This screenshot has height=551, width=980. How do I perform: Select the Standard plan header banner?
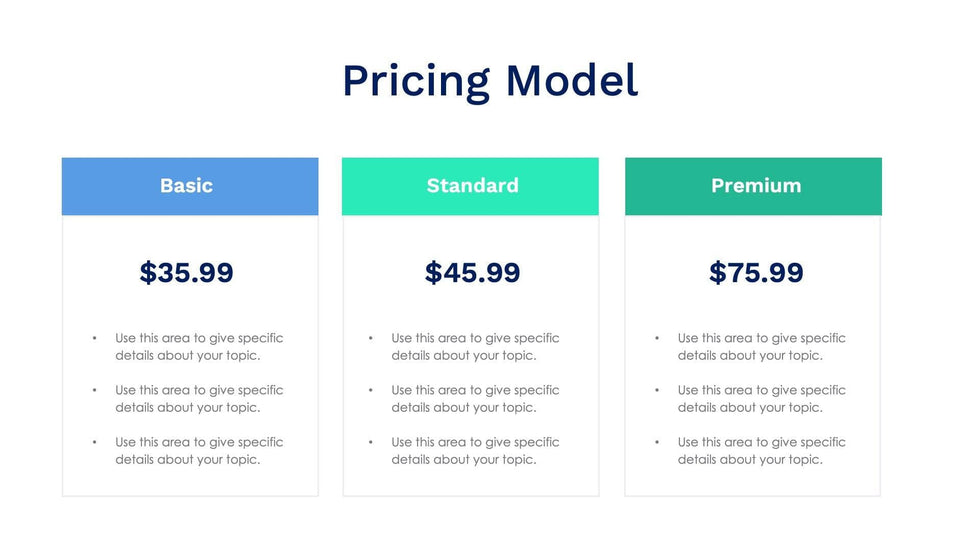[x=471, y=186]
